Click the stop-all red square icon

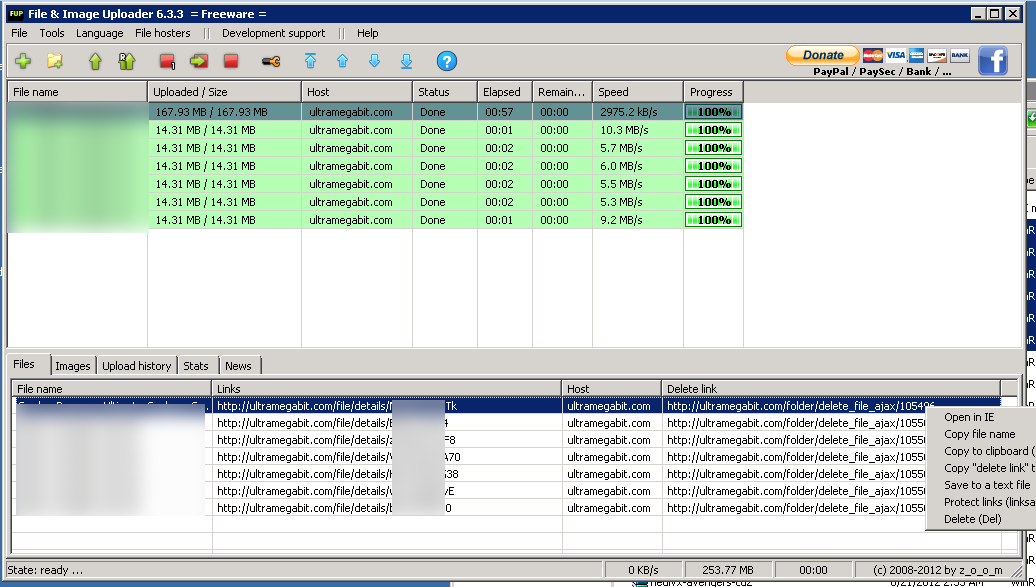point(231,61)
